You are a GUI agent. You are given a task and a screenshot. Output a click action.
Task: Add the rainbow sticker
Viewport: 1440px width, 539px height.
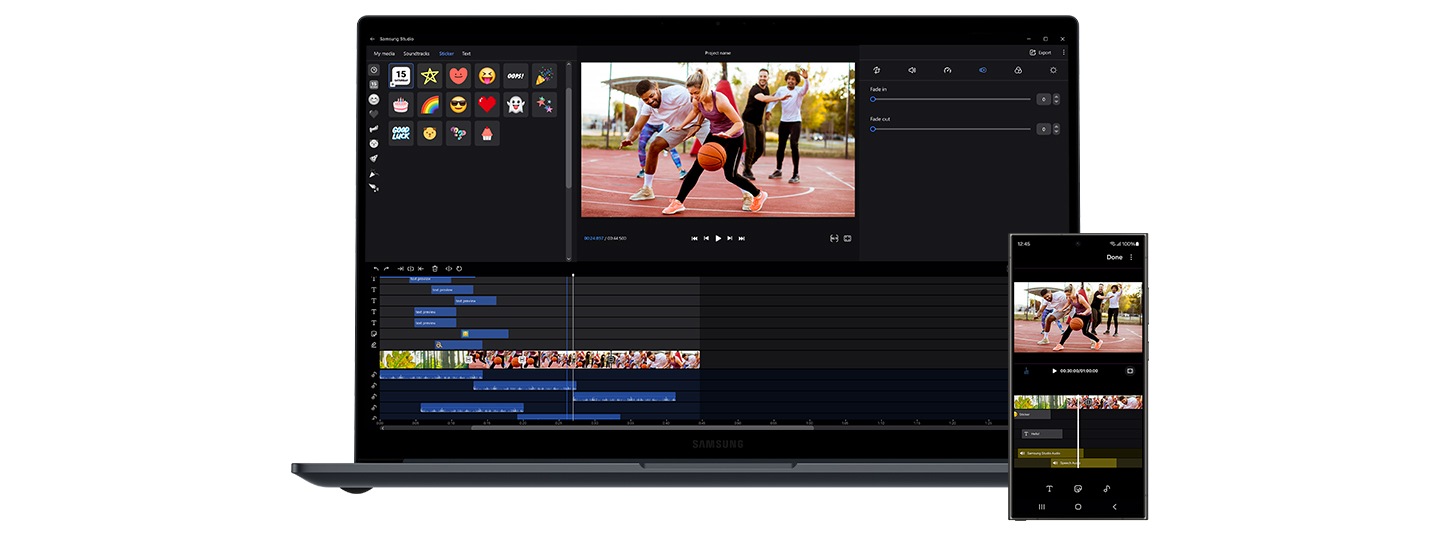point(429,105)
